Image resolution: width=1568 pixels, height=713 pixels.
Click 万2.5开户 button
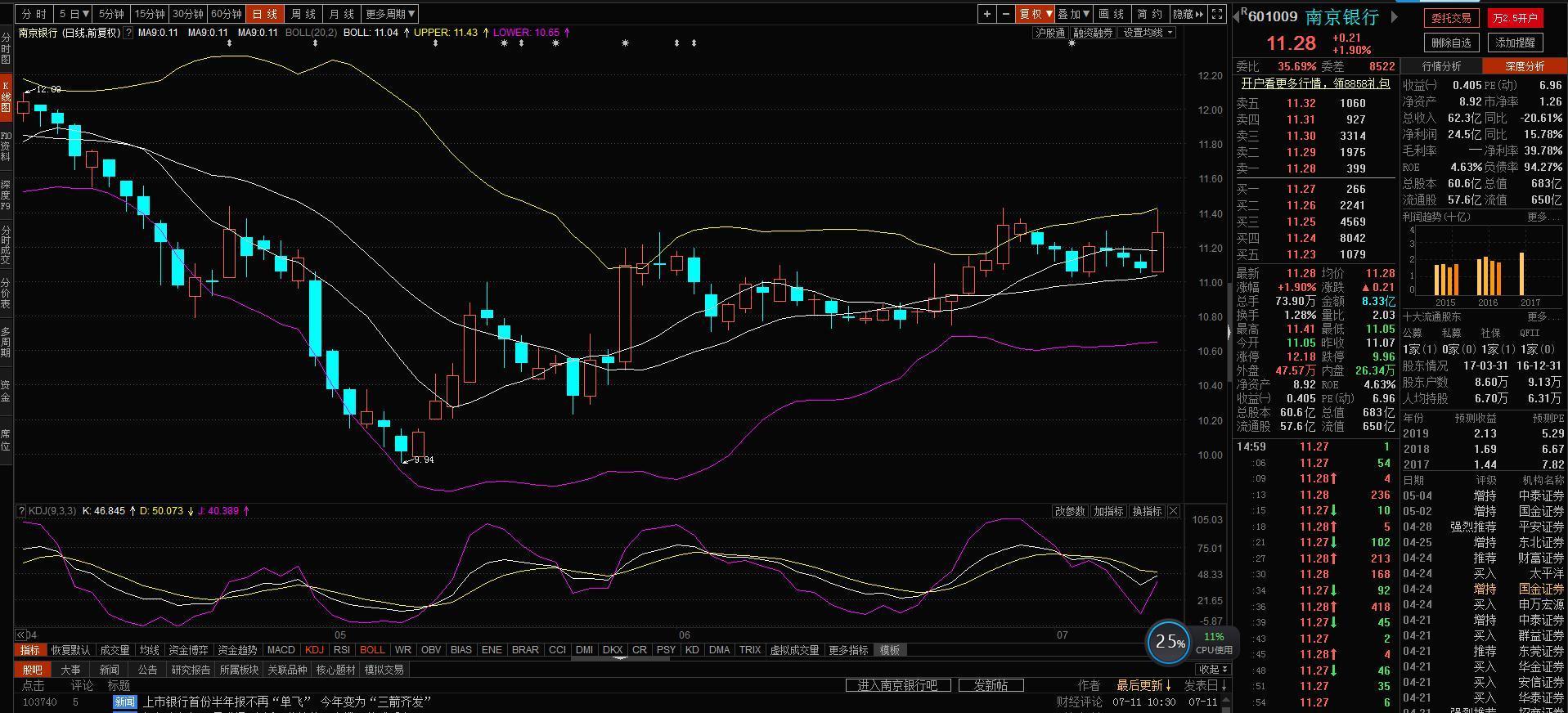(1516, 18)
